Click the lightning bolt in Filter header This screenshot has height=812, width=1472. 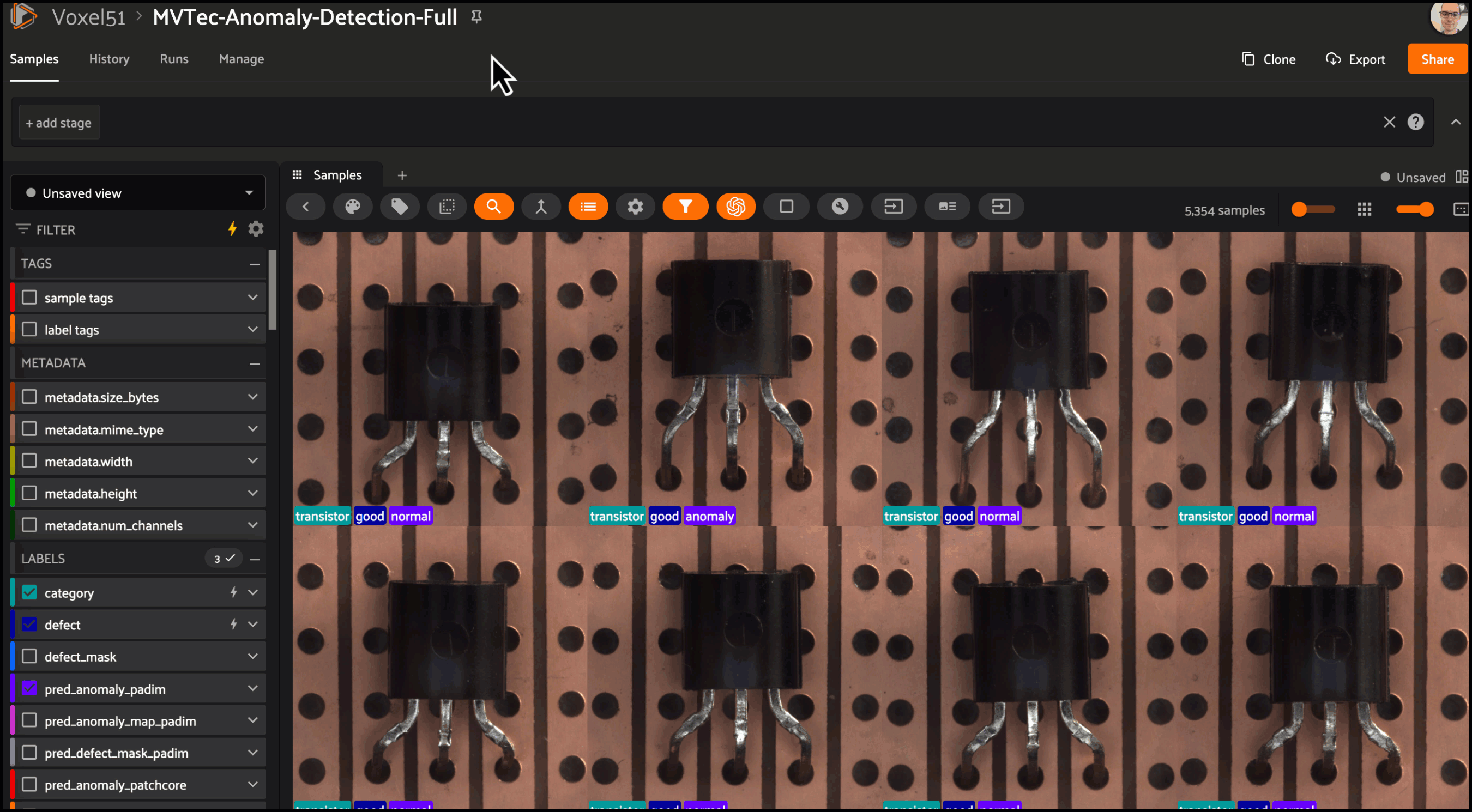coord(232,229)
